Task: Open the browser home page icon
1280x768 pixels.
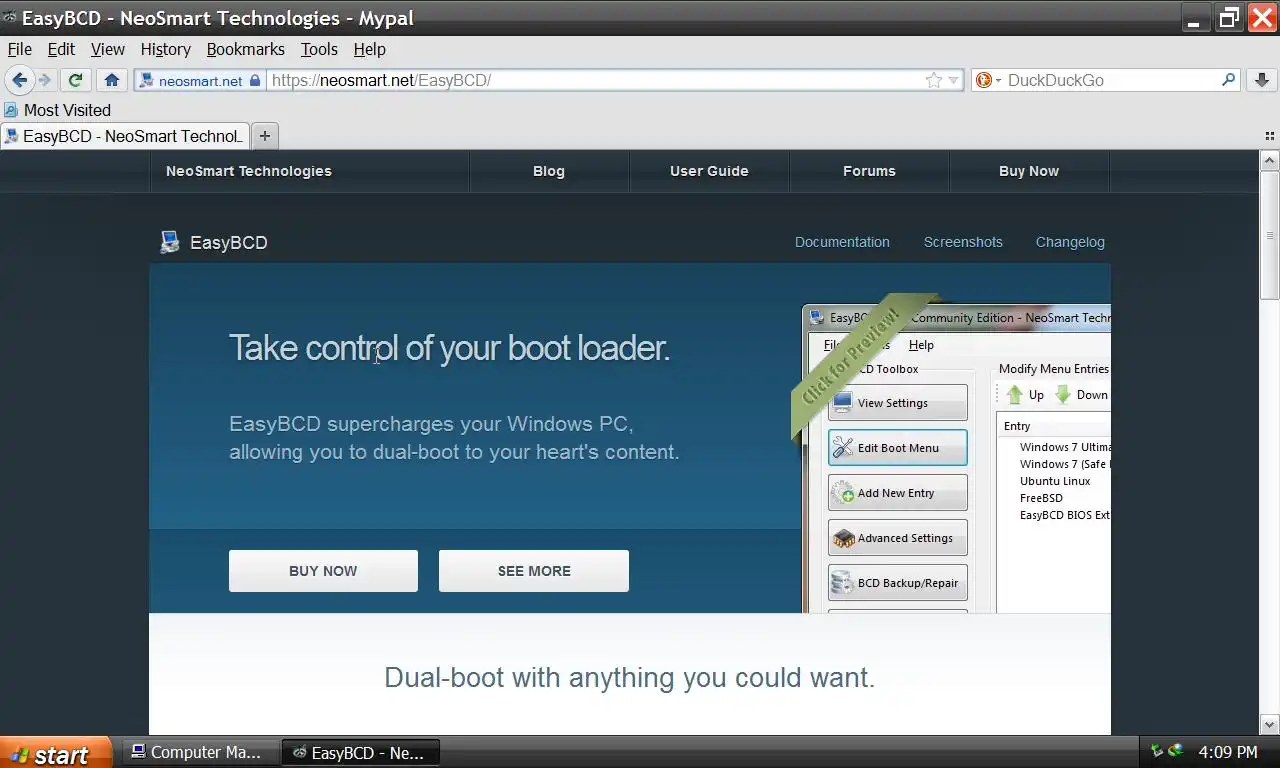Action: pyautogui.click(x=112, y=80)
